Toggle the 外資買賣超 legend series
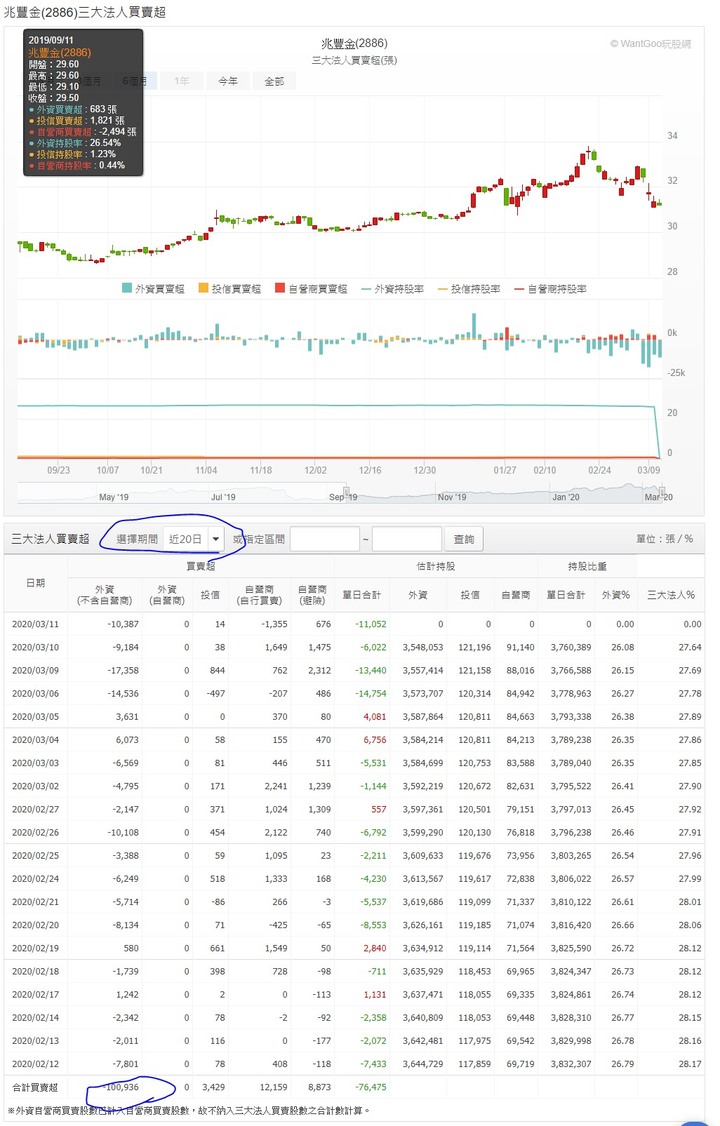The height and width of the screenshot is (1126, 720). [x=153, y=289]
